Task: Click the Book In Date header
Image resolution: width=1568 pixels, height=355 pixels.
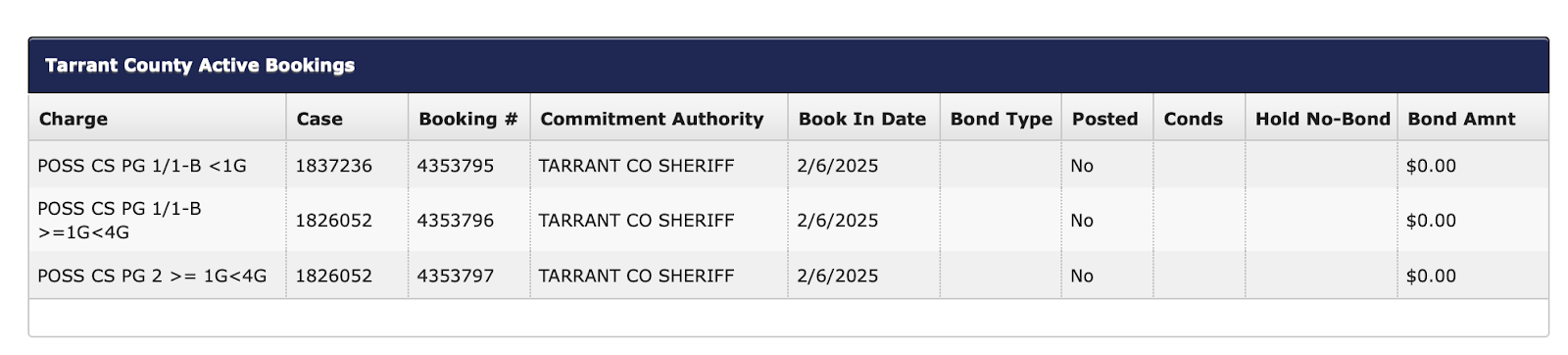Action: [x=862, y=119]
